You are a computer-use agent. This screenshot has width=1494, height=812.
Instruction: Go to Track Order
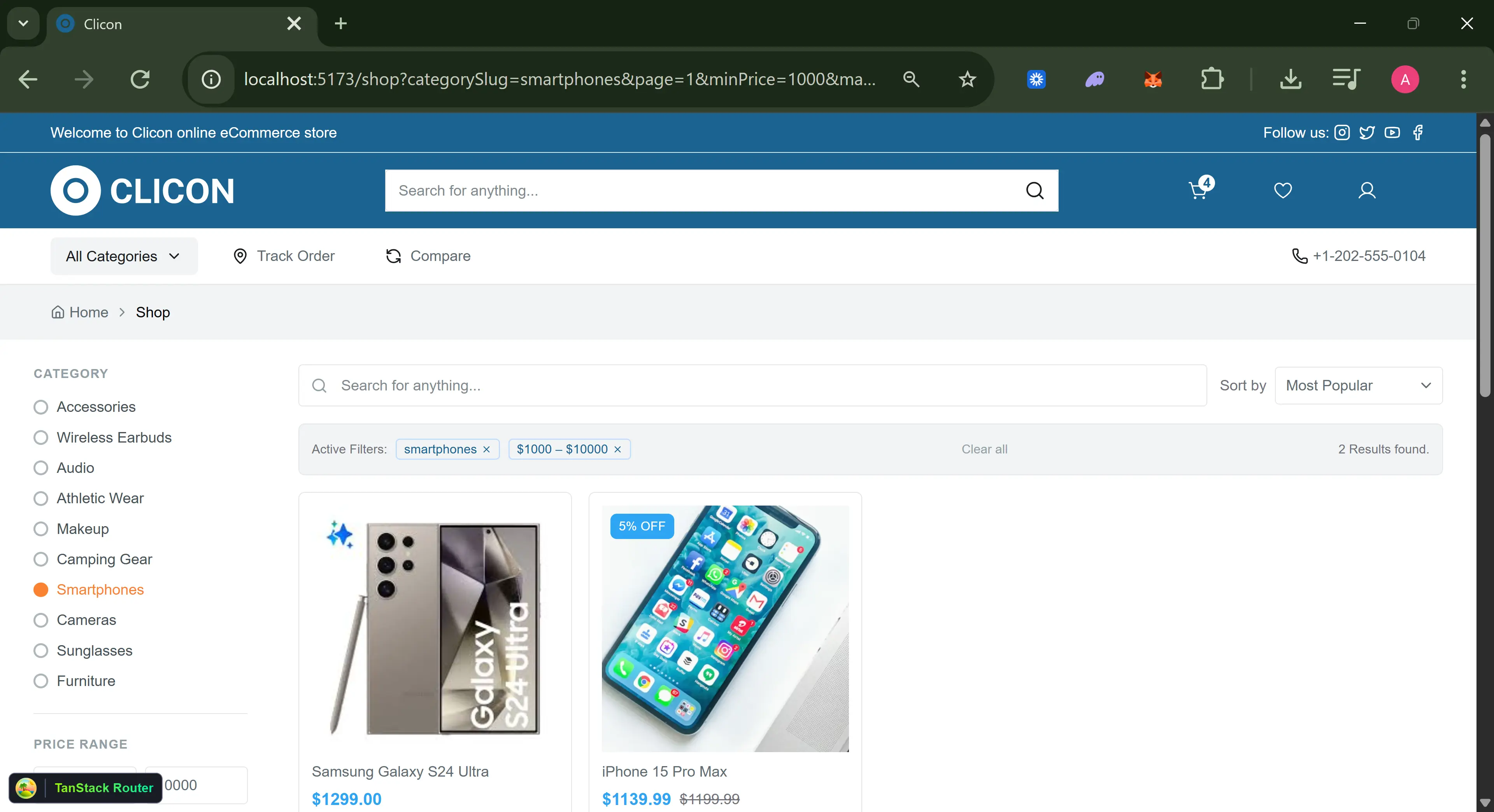click(284, 256)
